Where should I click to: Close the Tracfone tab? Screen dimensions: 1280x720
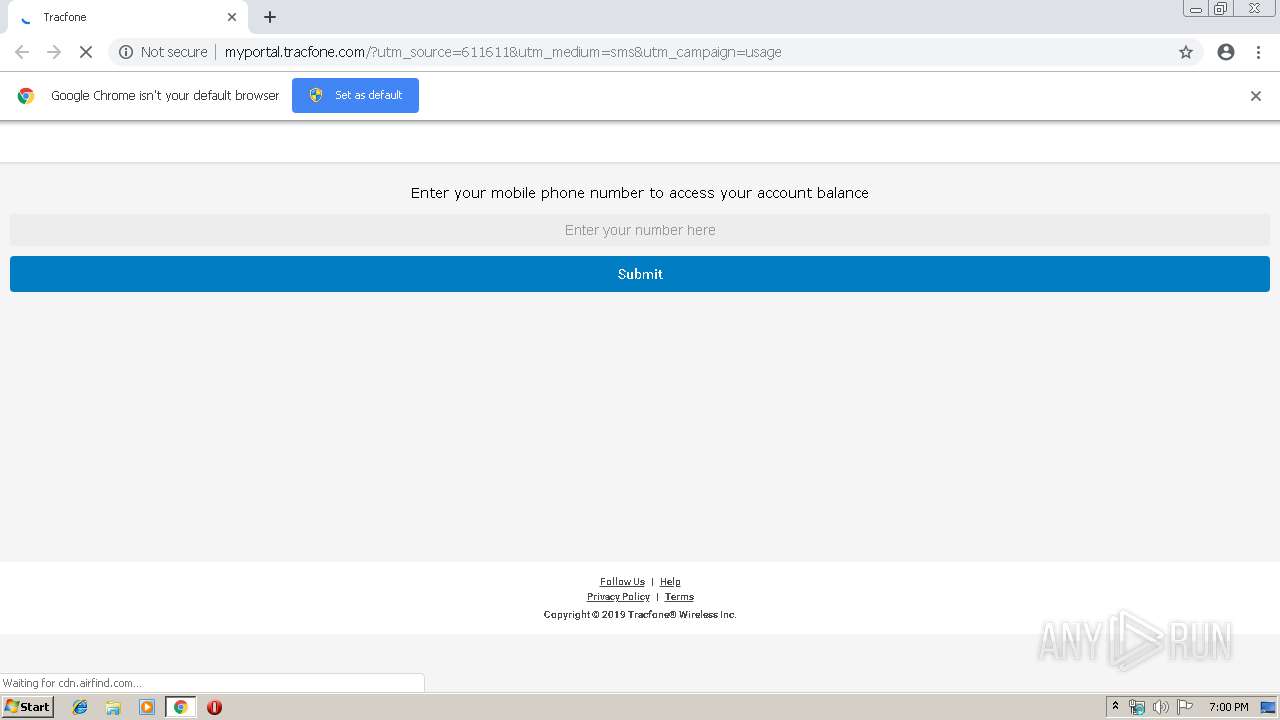(232, 17)
